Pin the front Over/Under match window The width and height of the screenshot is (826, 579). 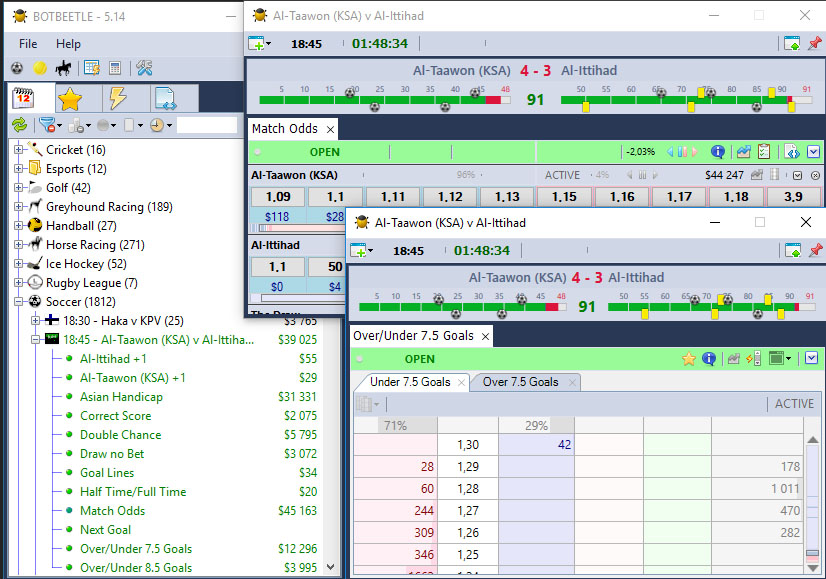[x=816, y=250]
